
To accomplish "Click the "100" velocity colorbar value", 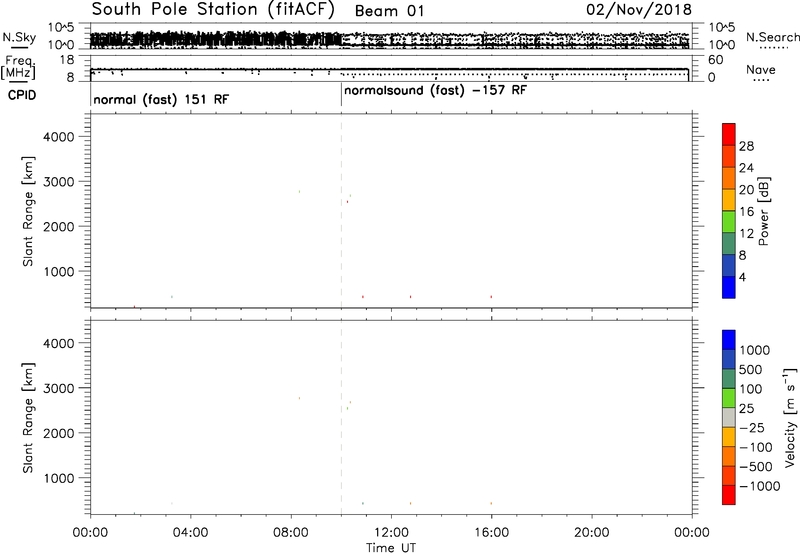I will (751, 389).
